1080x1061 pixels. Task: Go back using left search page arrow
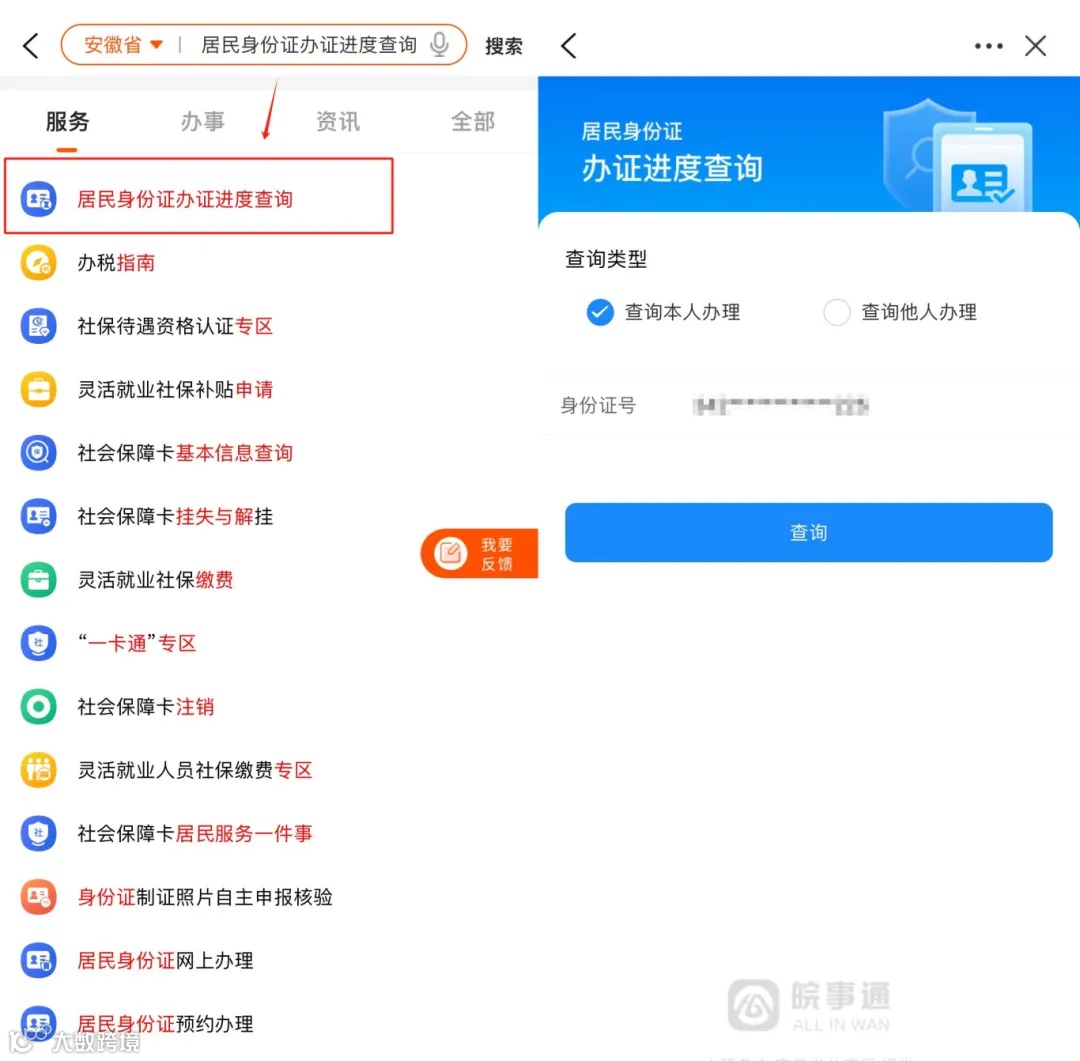pyautogui.click(x=30, y=45)
